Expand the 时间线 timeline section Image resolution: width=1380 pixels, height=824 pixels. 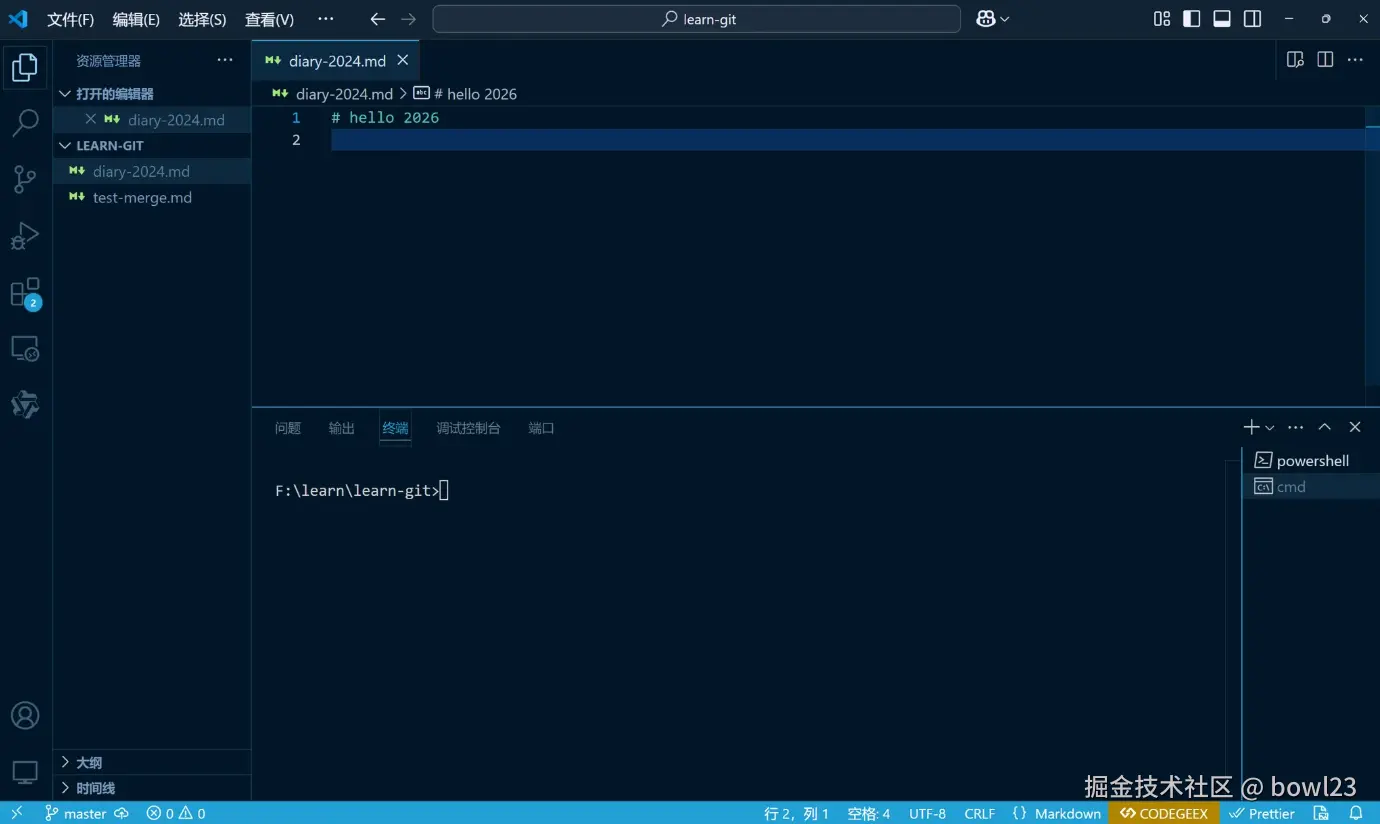tap(152, 788)
